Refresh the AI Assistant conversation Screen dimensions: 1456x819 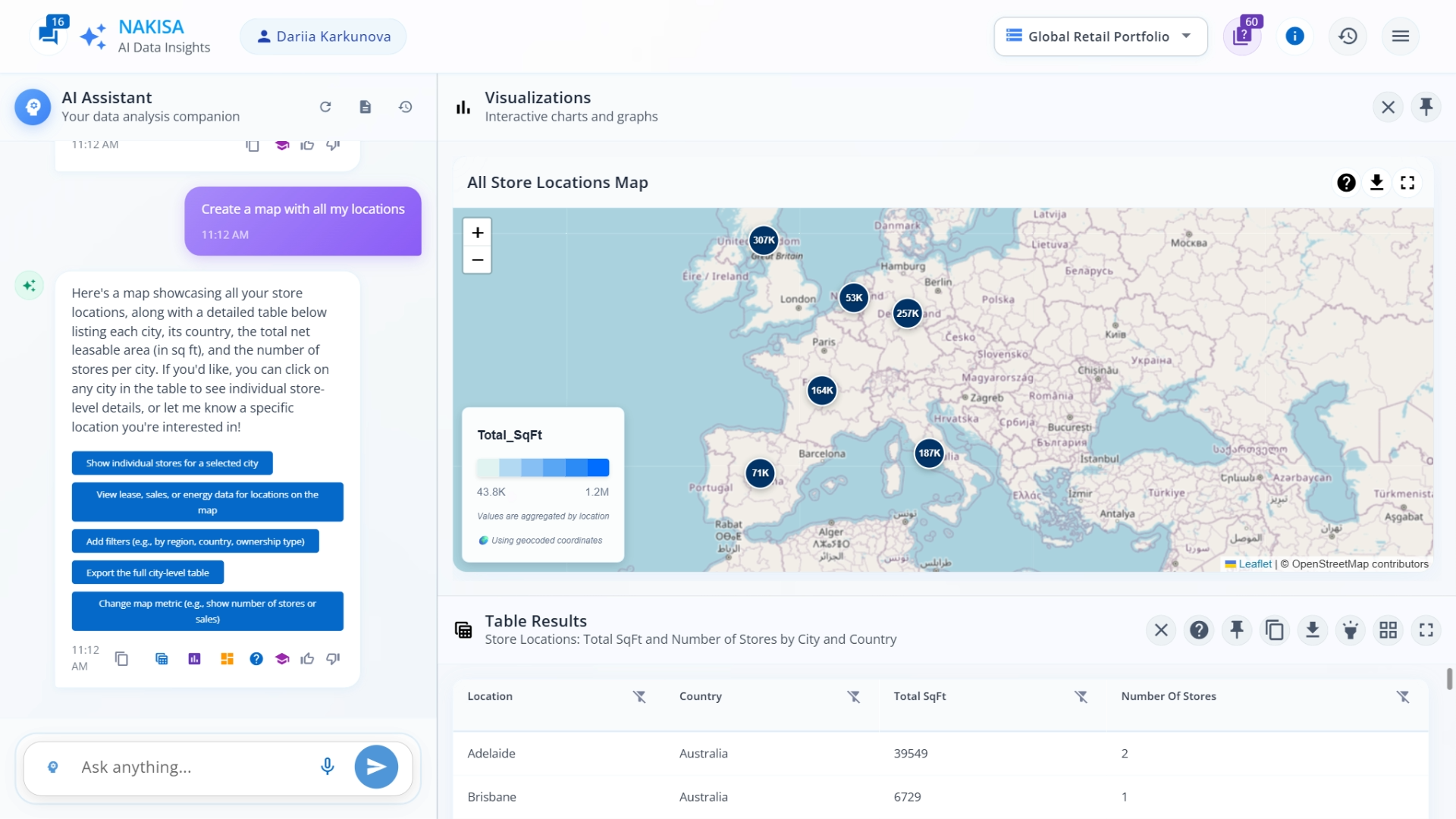(325, 107)
